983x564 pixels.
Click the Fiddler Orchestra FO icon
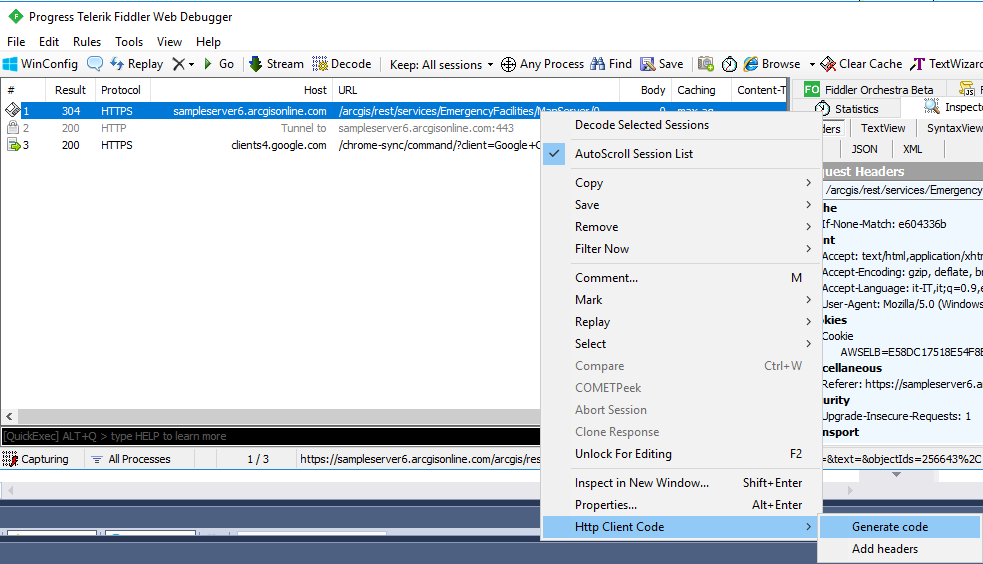(x=812, y=90)
